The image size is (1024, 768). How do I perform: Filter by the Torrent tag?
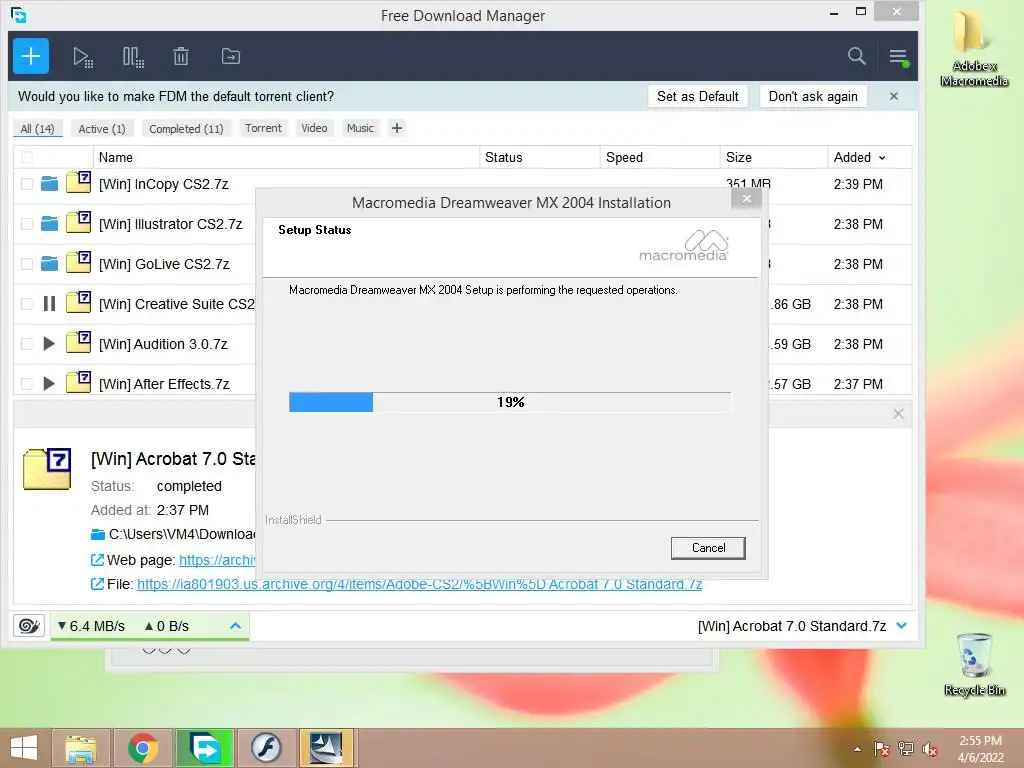coord(263,128)
